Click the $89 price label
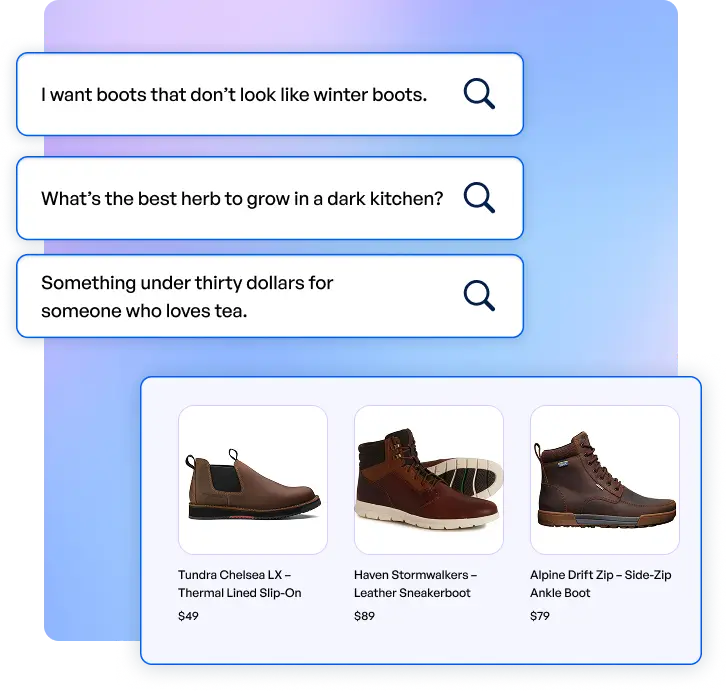Viewport: 726px width, 691px height. coord(364,616)
